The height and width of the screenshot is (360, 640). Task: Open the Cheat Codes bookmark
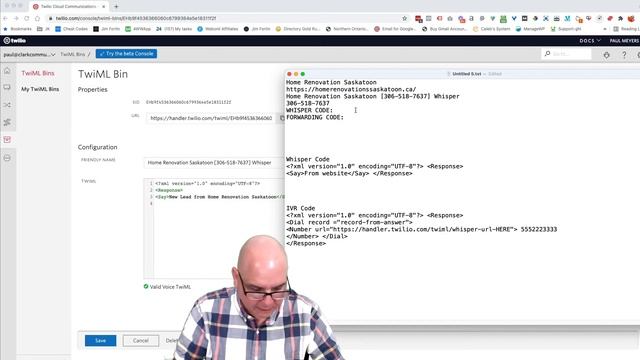pos(71,29)
